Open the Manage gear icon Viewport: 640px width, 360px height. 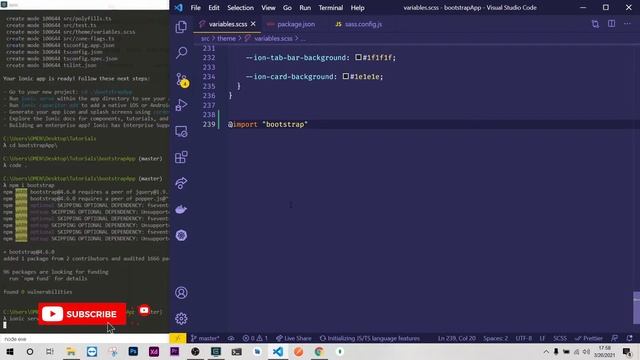181,318
